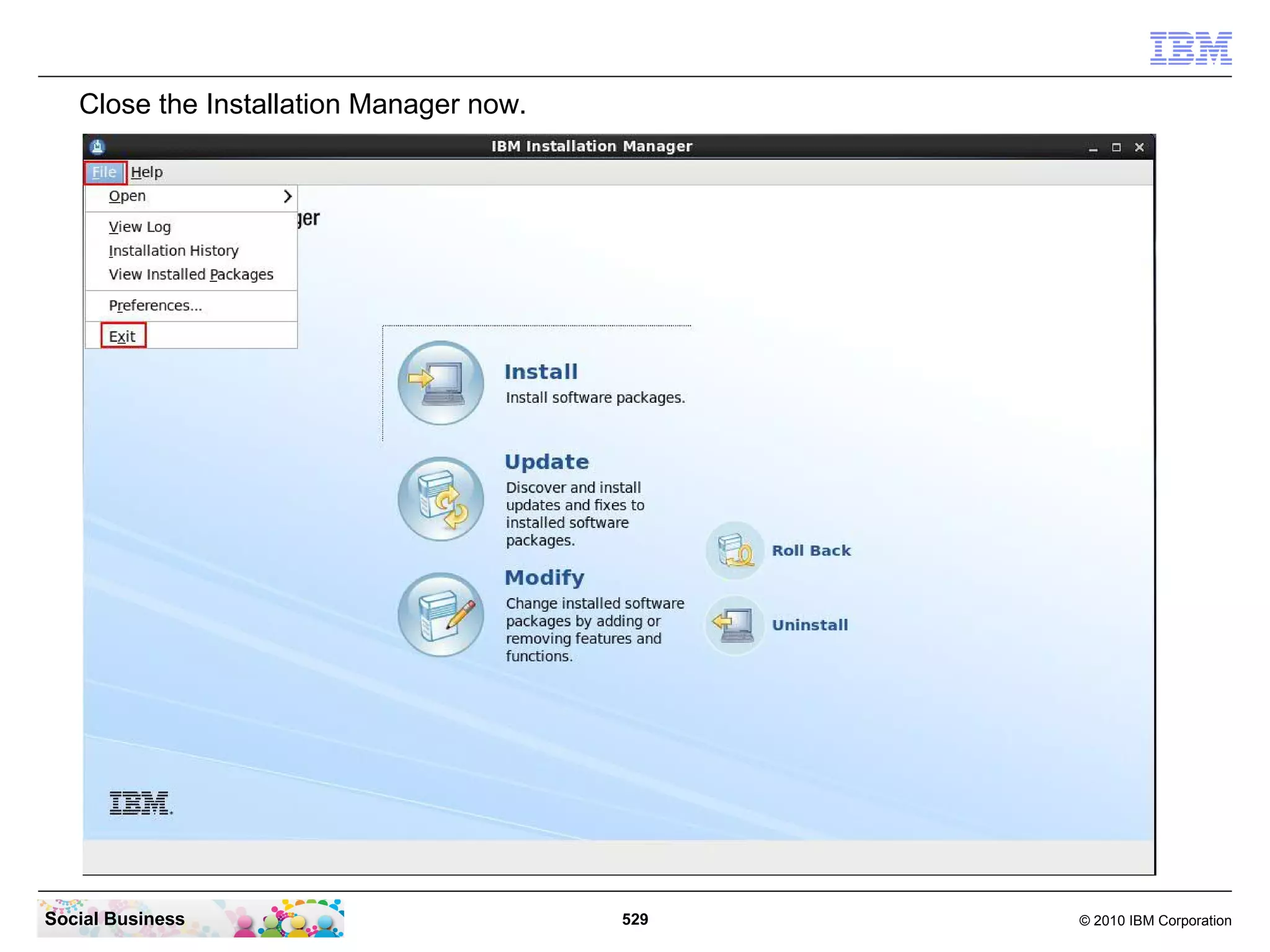Click 'Change installed software packages' description text

[x=595, y=630]
